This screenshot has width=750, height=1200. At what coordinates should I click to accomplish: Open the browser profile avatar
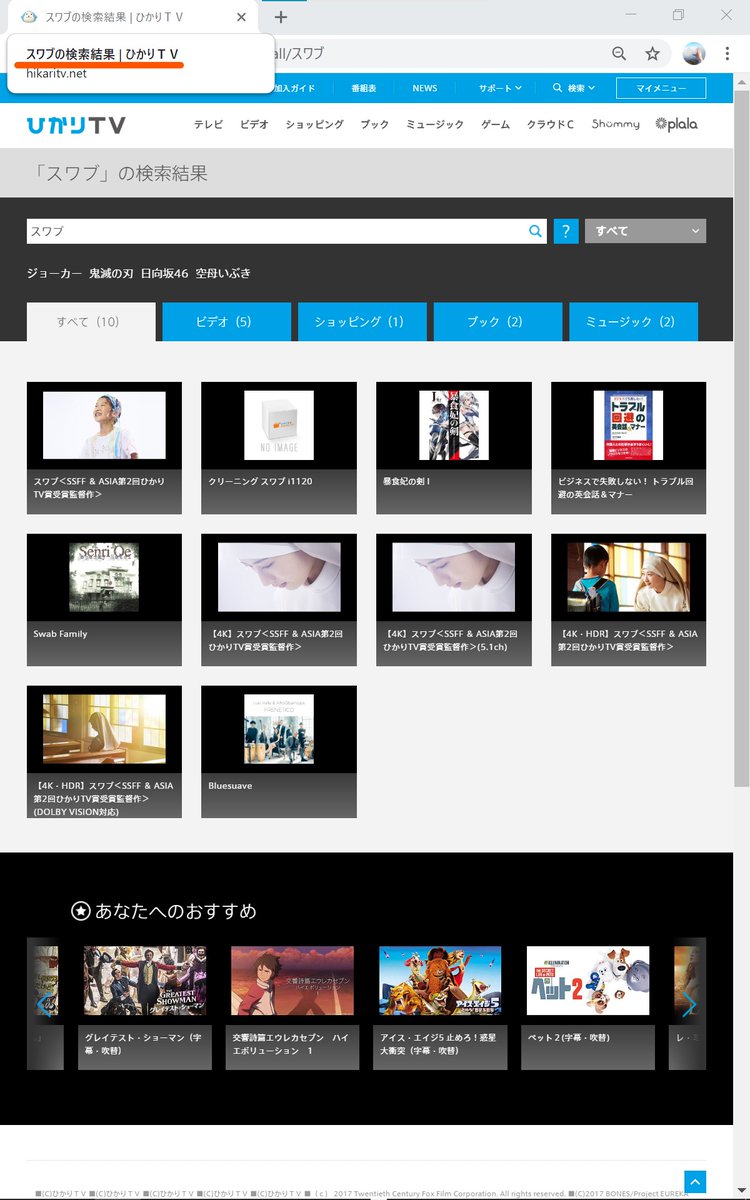click(694, 54)
